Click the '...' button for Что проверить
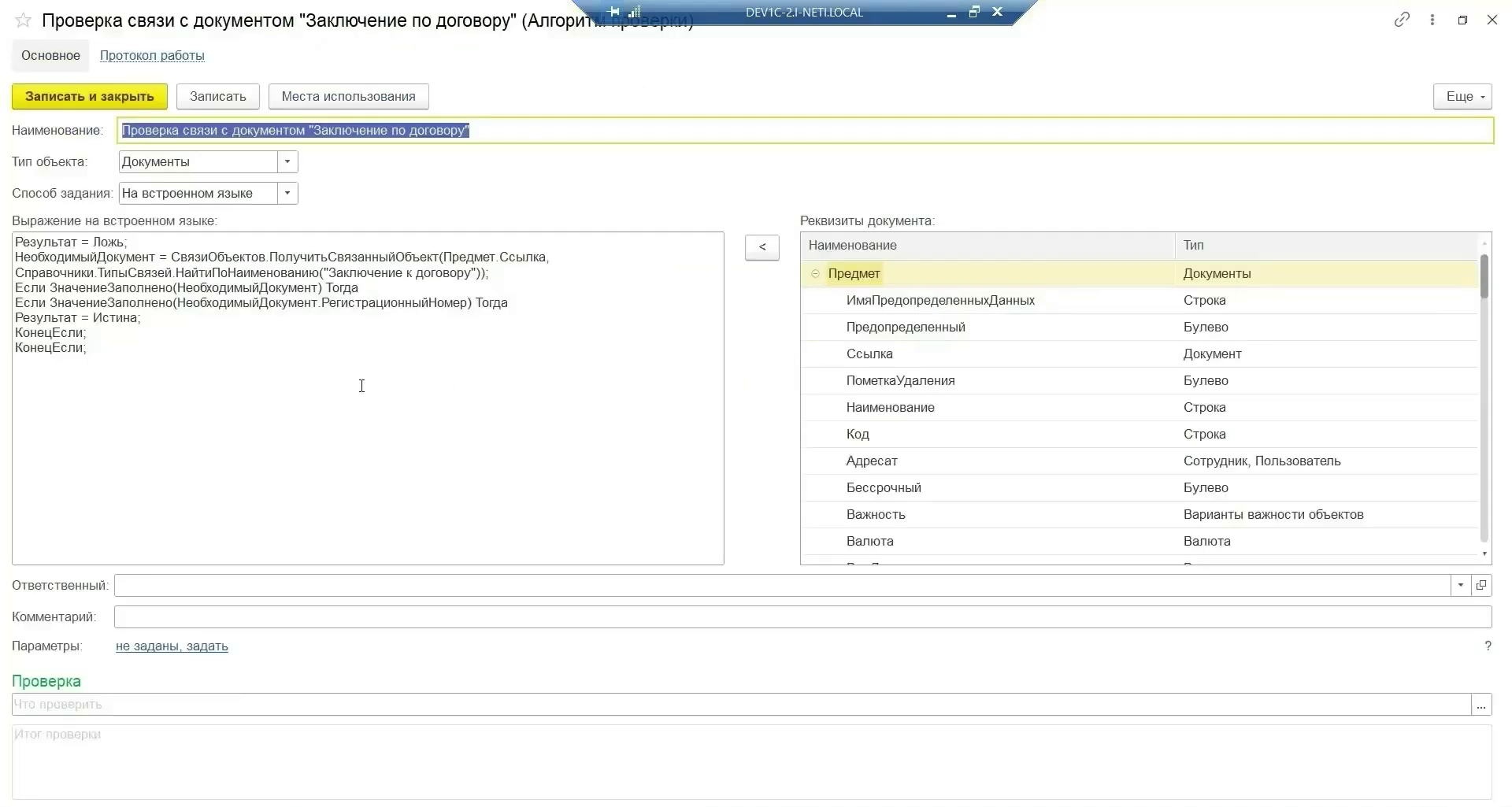Viewport: 1512px width, 807px height. [x=1481, y=705]
